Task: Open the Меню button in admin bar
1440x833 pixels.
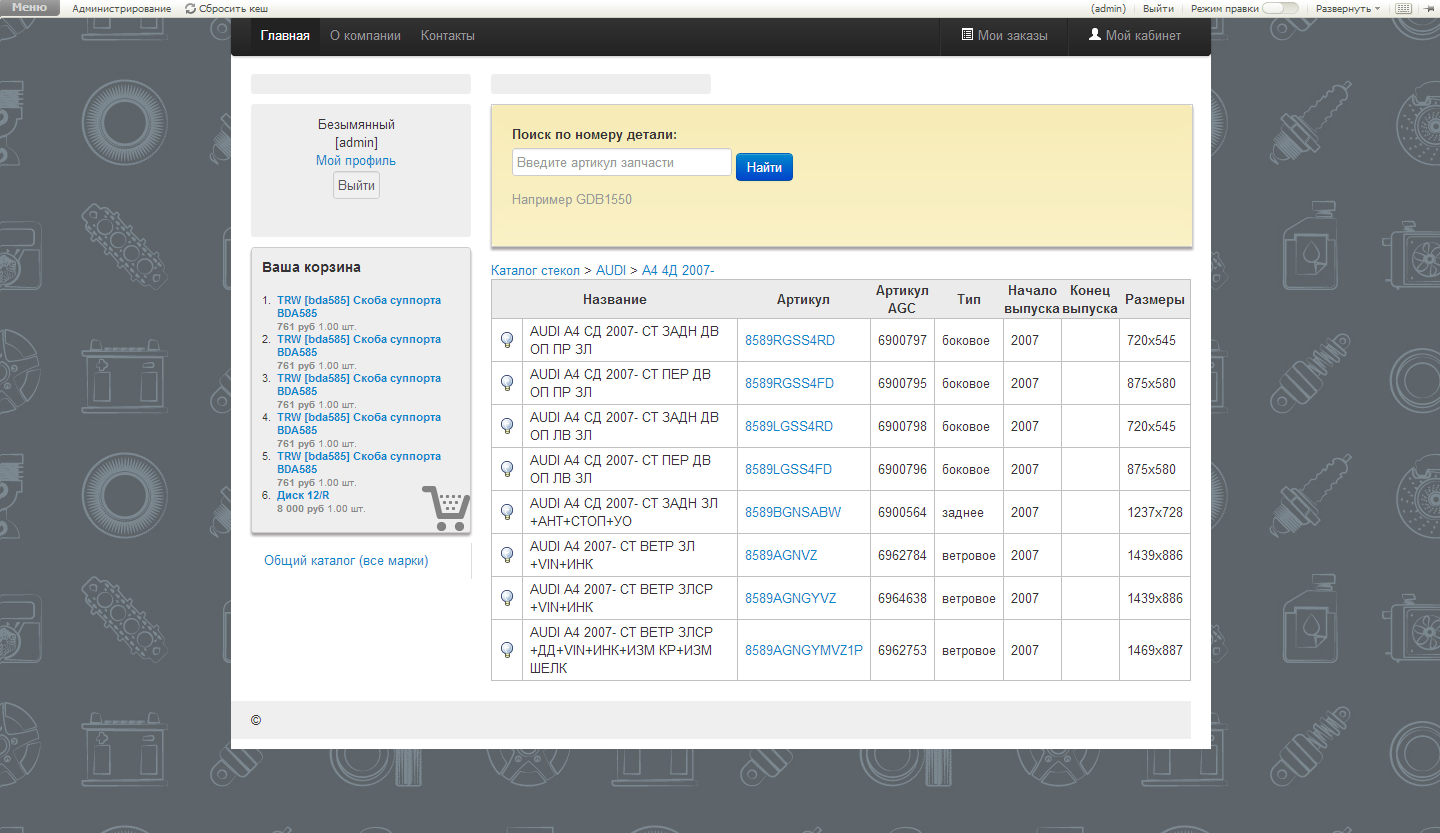Action: pos(29,8)
